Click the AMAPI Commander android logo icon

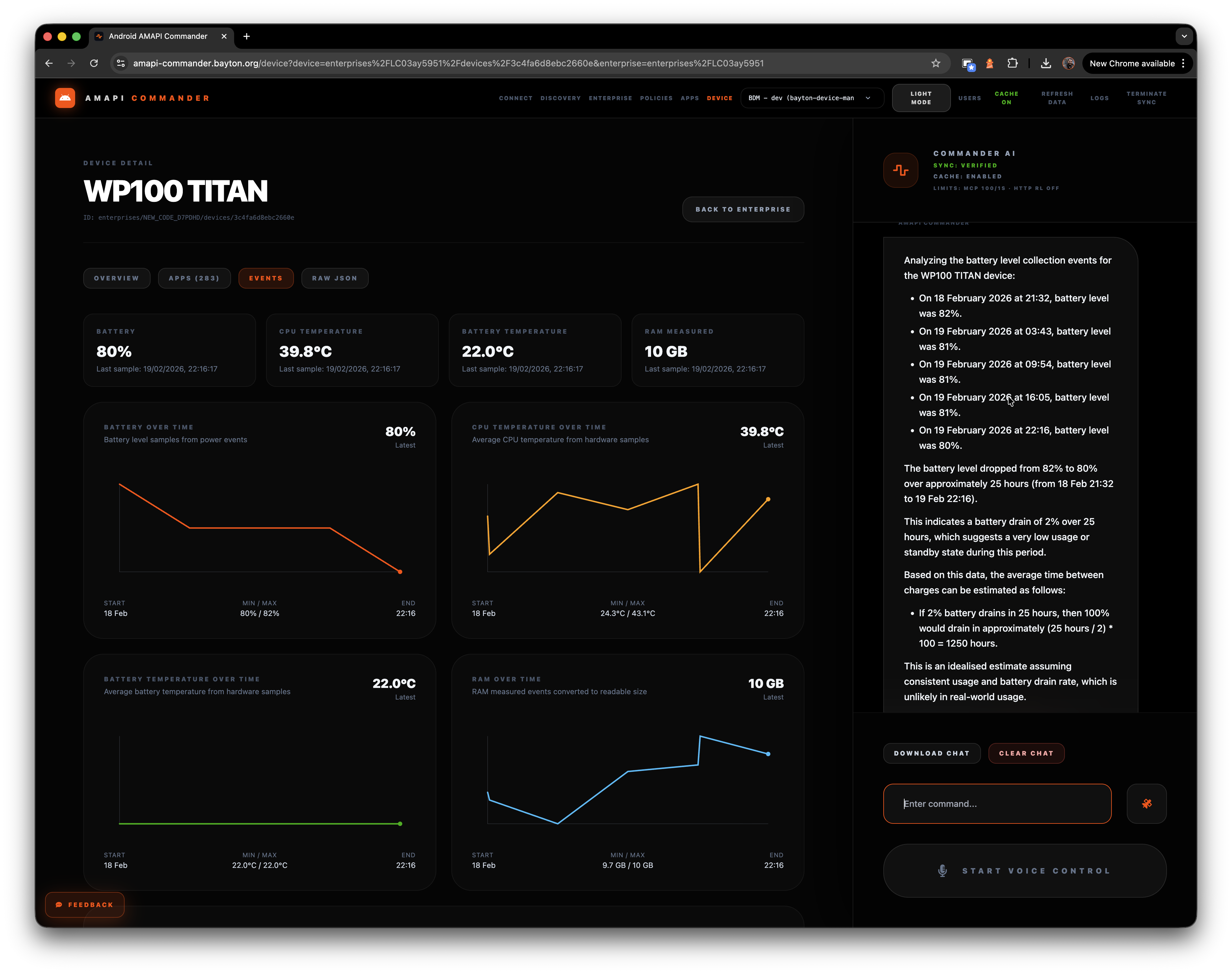(x=65, y=98)
